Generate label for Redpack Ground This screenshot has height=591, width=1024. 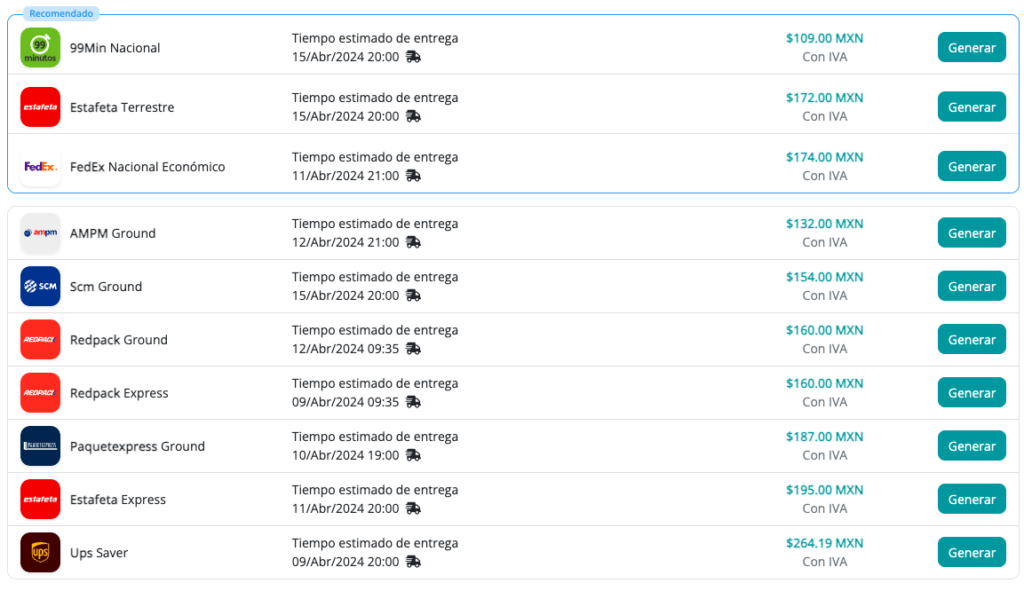[x=972, y=340]
